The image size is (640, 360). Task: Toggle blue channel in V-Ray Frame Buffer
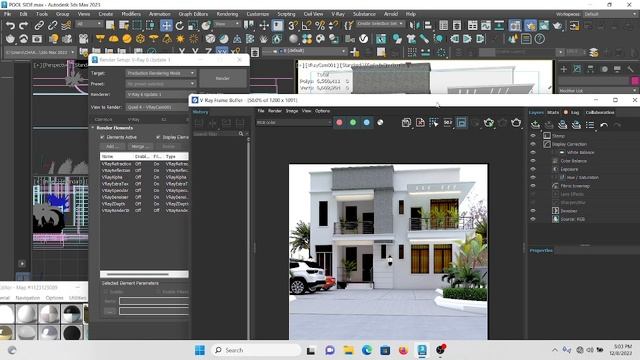[x=367, y=122]
